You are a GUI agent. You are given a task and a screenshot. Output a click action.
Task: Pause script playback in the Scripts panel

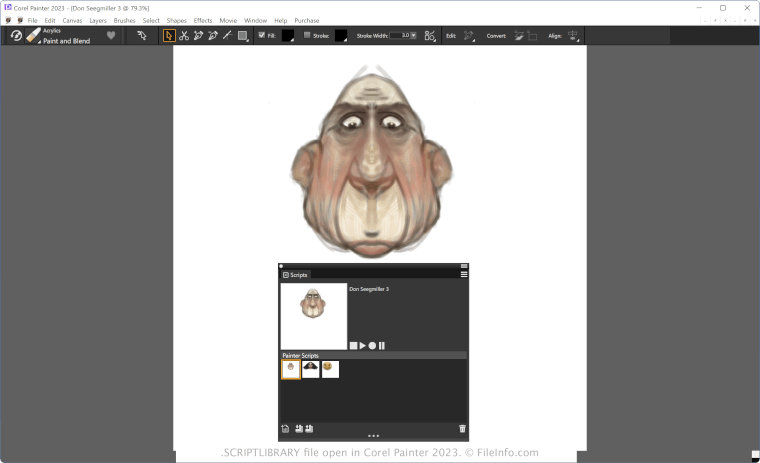pyautogui.click(x=382, y=346)
